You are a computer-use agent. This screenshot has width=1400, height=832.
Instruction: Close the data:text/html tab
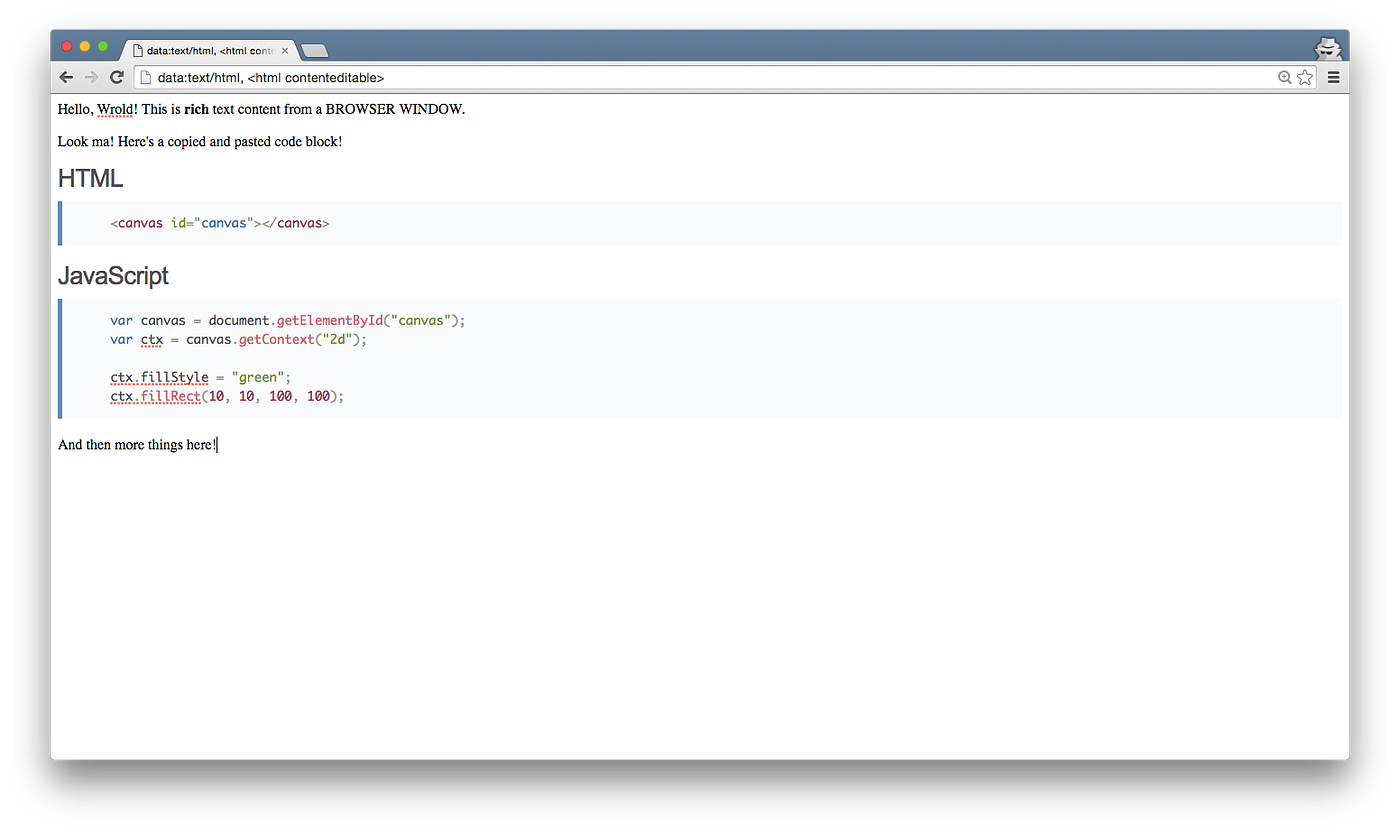coord(285,50)
